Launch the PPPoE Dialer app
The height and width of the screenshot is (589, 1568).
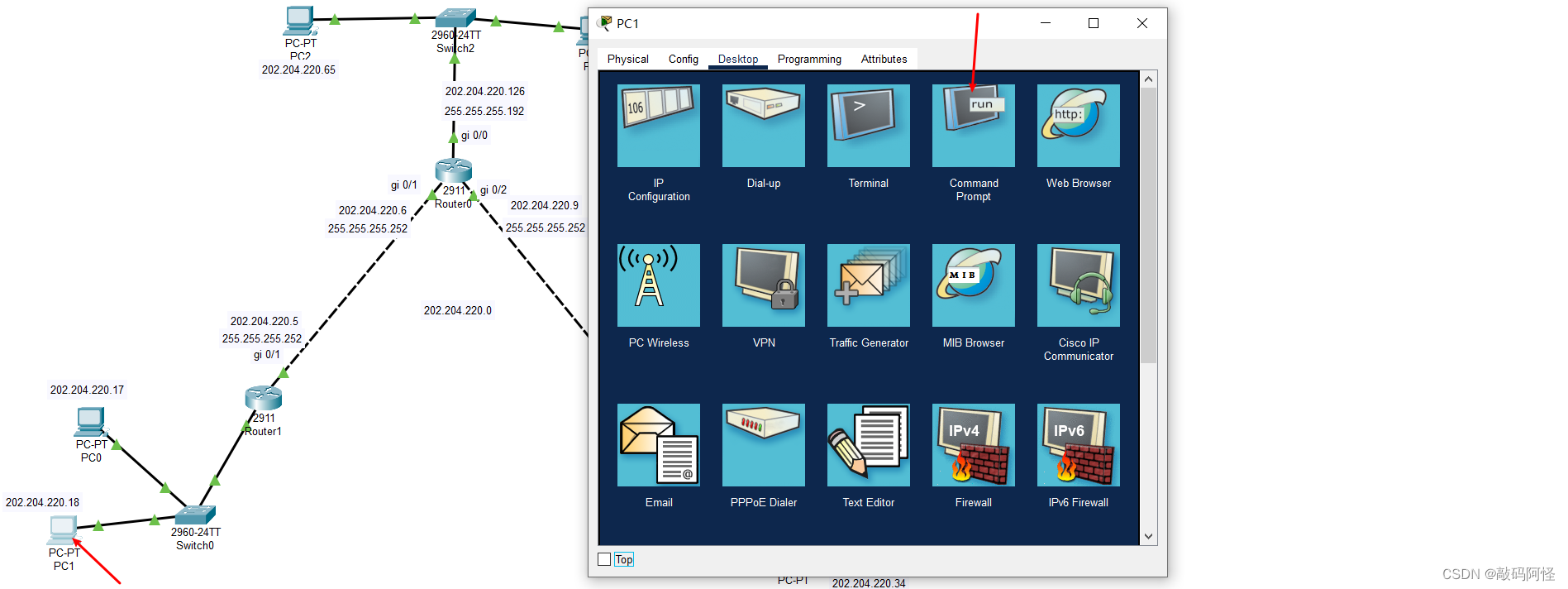click(x=763, y=445)
